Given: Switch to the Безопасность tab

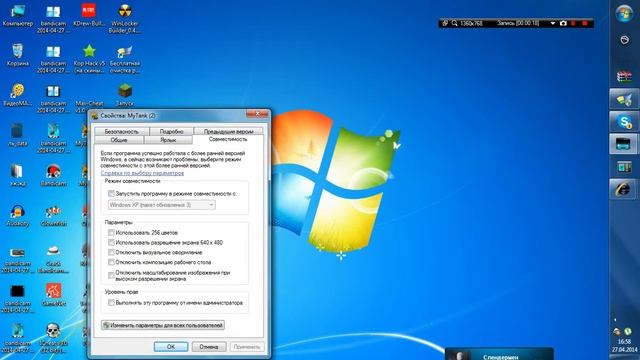Looking at the screenshot, I should click(122, 131).
